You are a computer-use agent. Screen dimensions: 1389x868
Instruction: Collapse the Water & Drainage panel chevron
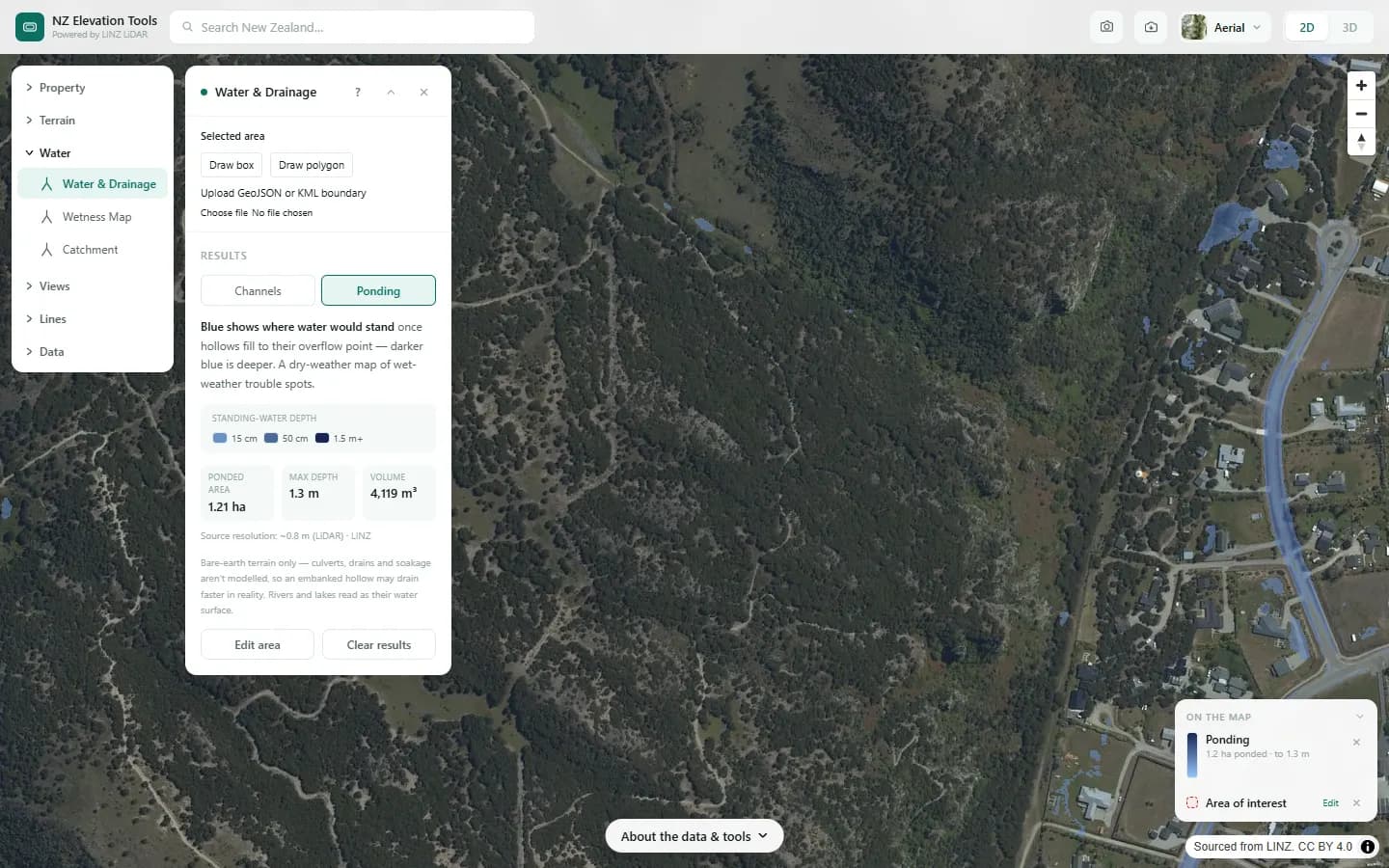(x=391, y=93)
